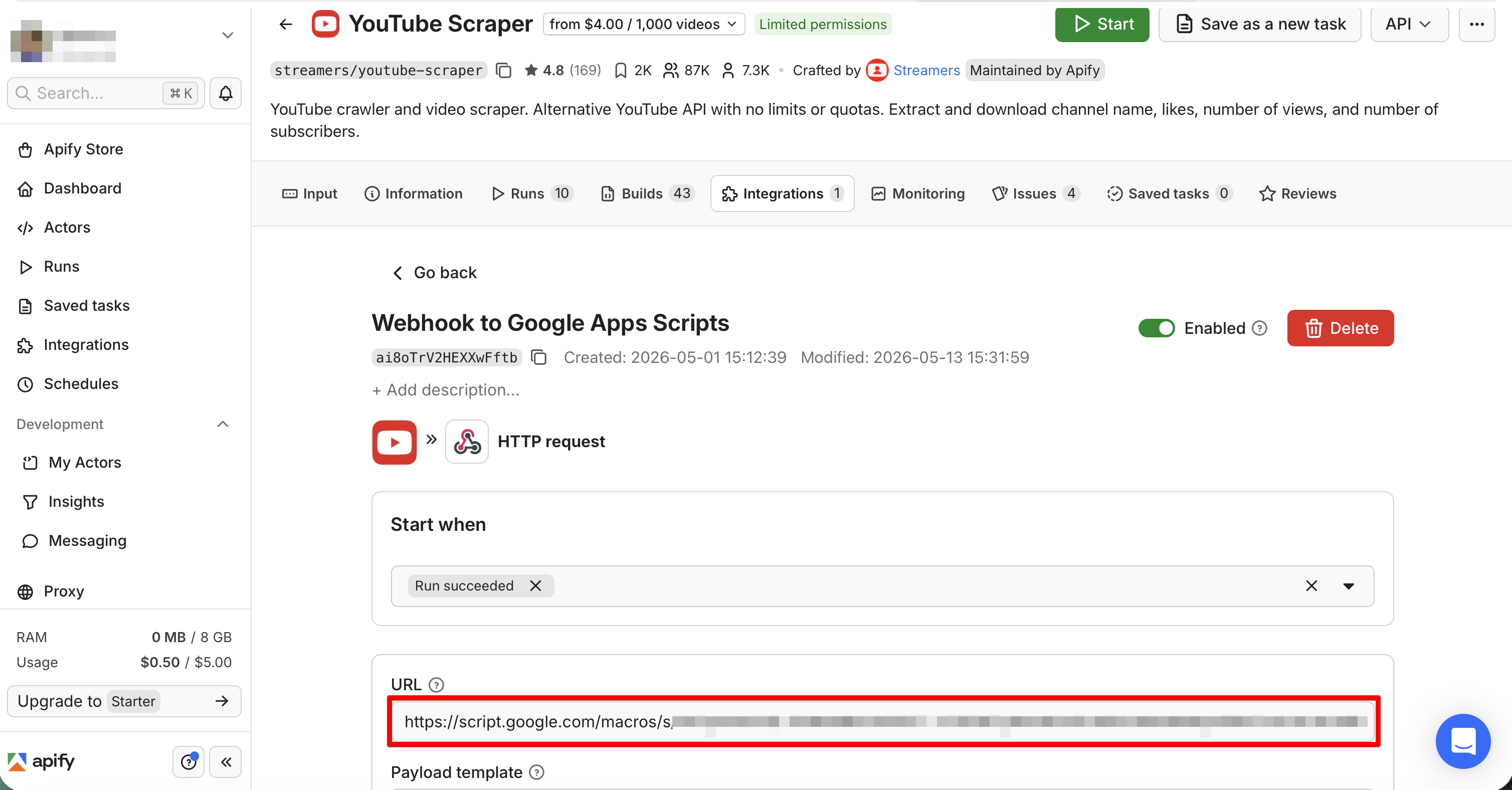The width and height of the screenshot is (1512, 790).
Task: Expand the Start when events dropdown
Action: click(x=1348, y=586)
